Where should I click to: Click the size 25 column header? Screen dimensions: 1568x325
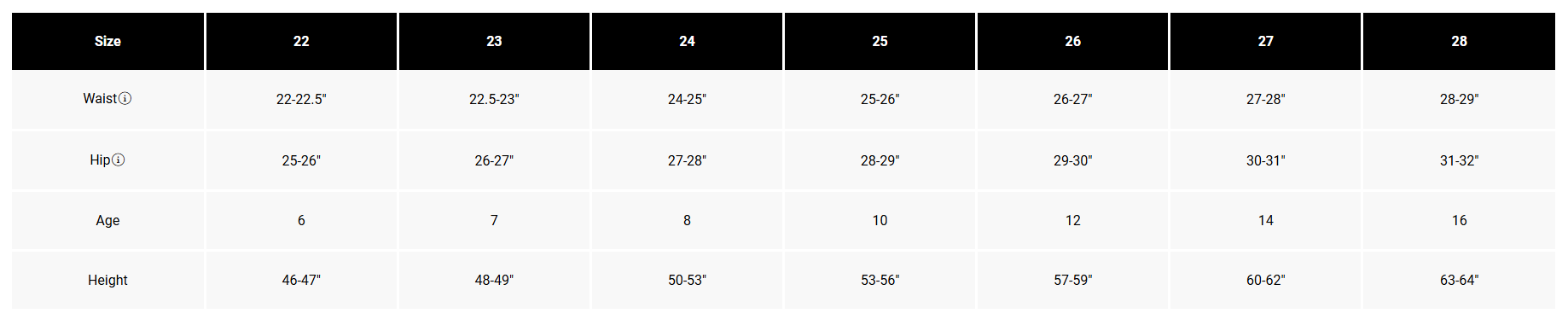coord(880,41)
